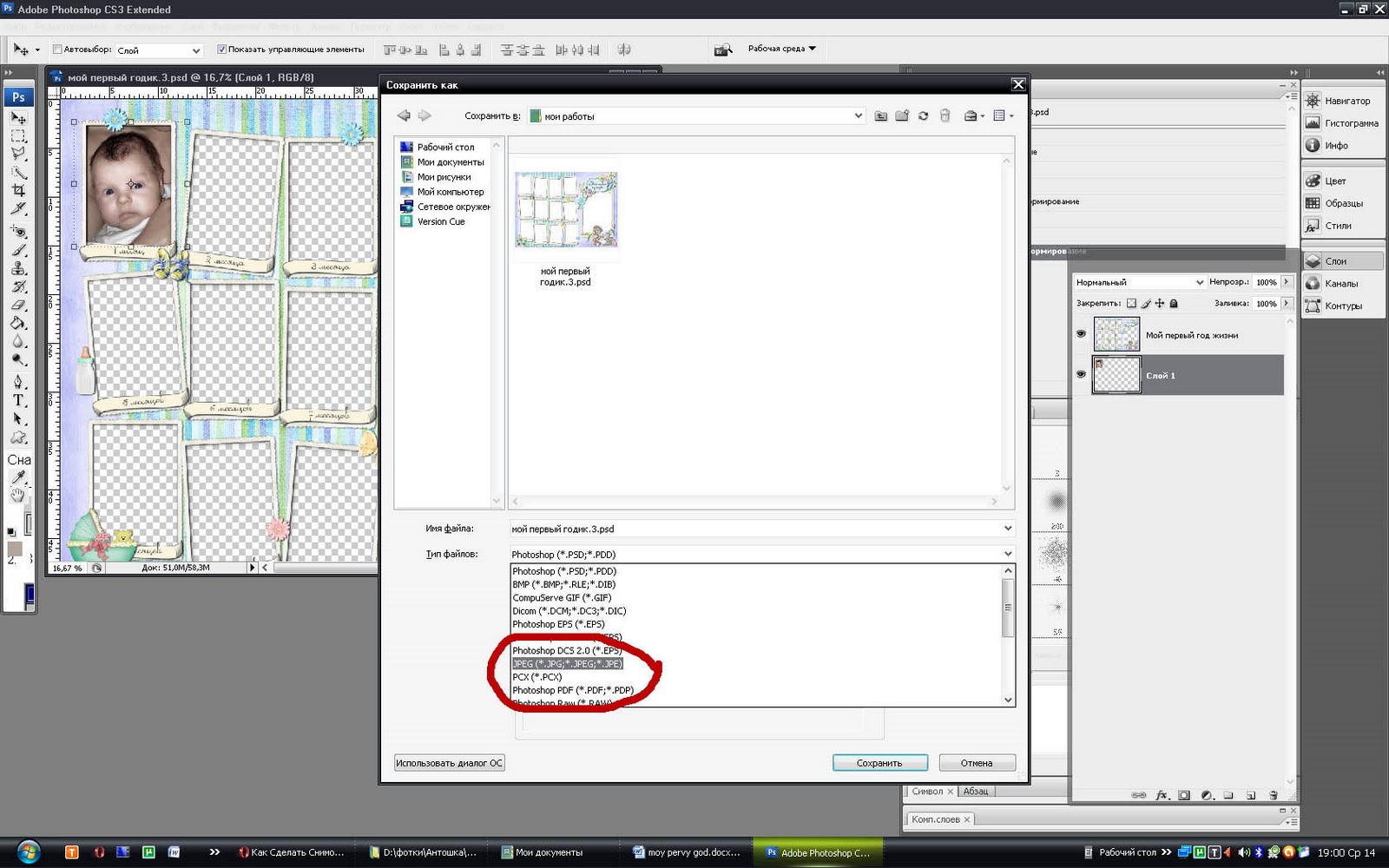This screenshot has width=1389, height=868.
Task: Select the Eraser tool
Action: tap(18, 305)
